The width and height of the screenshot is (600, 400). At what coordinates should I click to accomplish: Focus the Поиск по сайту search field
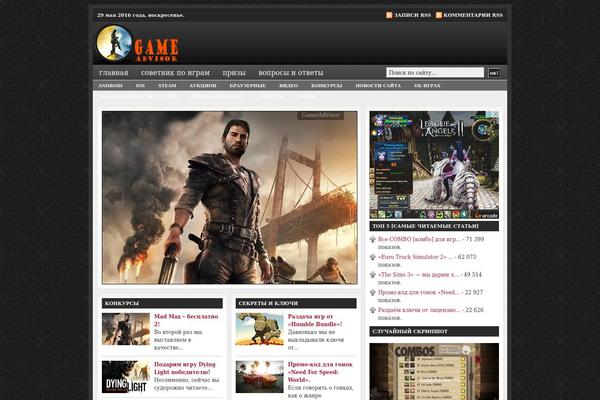pos(435,72)
